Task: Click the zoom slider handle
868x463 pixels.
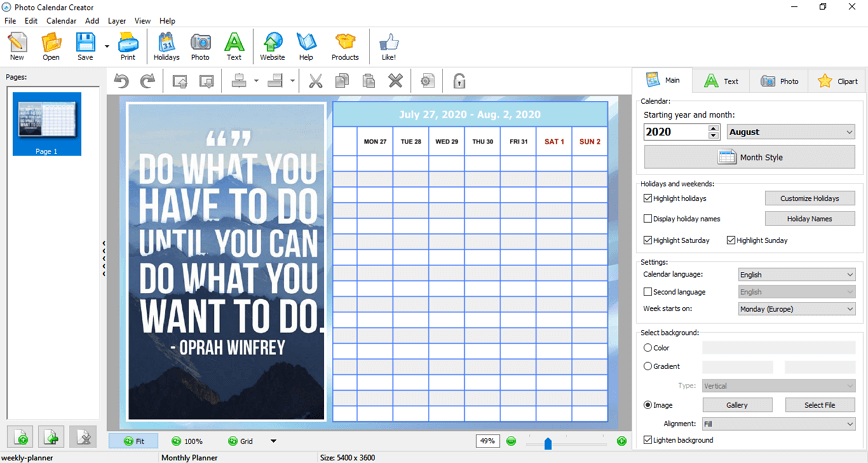Action: (547, 443)
